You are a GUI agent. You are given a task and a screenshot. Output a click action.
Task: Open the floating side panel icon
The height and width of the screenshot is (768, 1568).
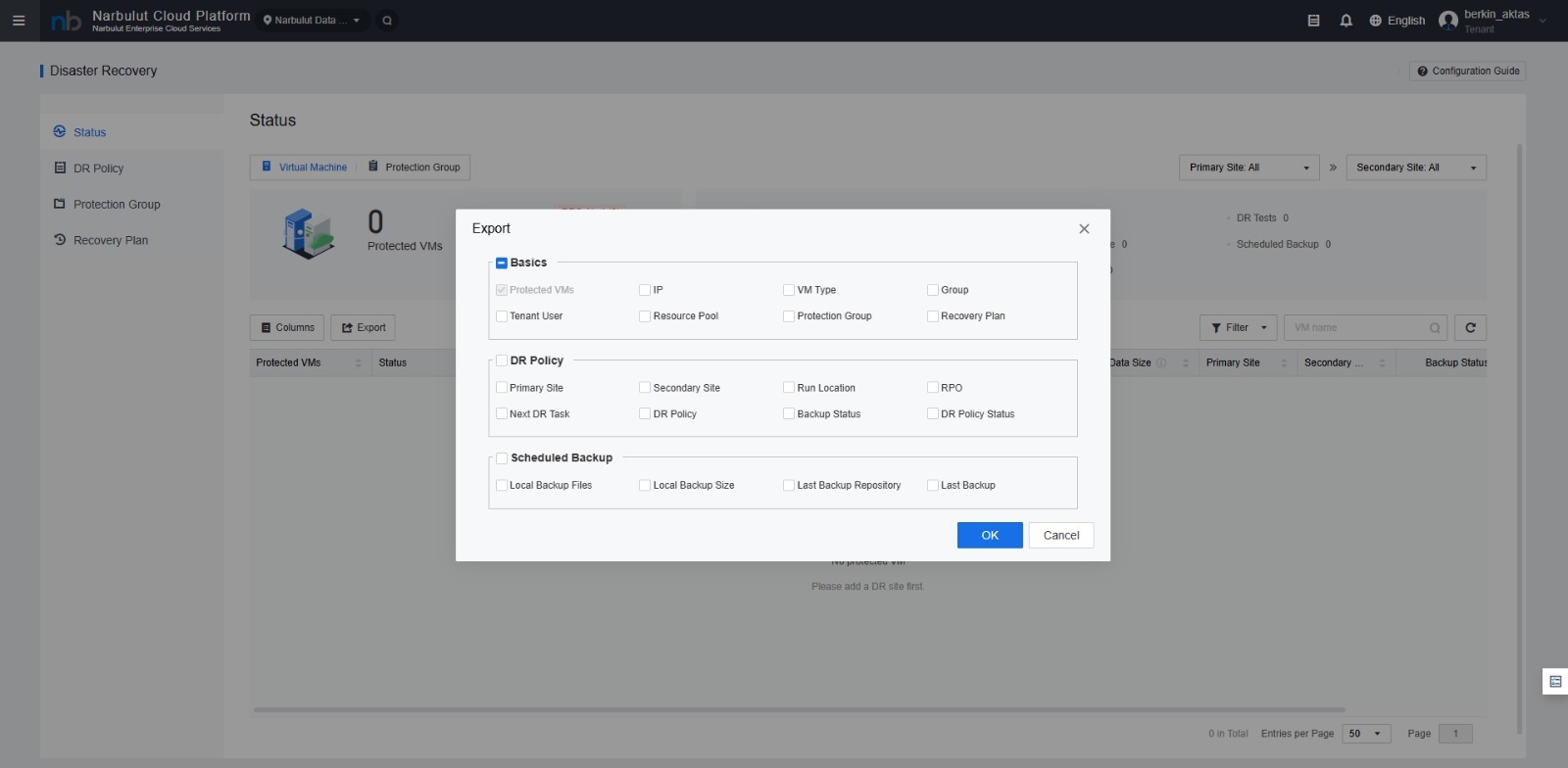[x=1555, y=682]
